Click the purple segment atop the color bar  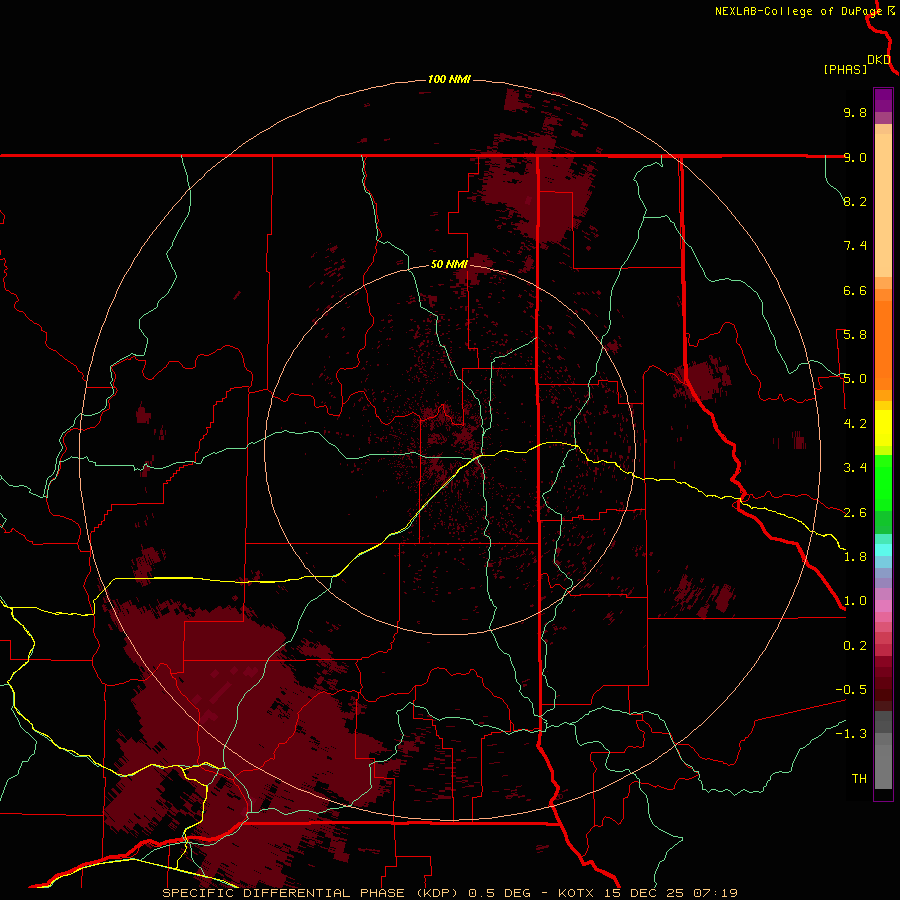coord(883,100)
